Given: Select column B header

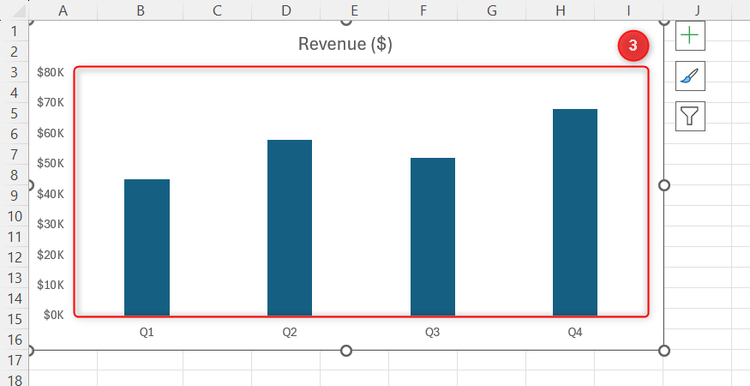Looking at the screenshot, I should point(140,10).
